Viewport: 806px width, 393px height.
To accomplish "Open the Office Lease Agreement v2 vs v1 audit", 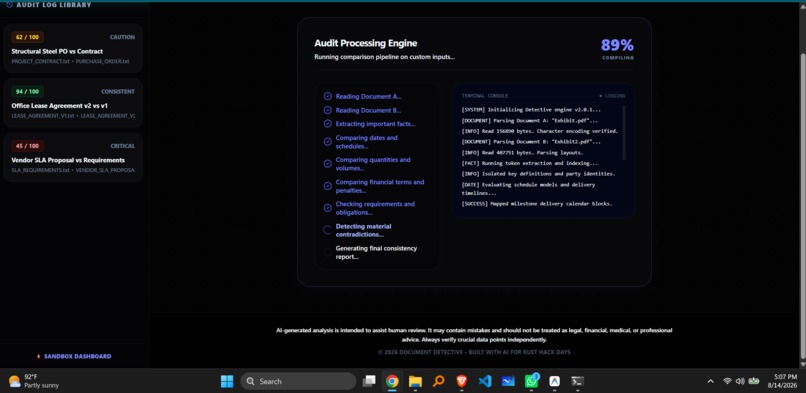I will pos(73,103).
